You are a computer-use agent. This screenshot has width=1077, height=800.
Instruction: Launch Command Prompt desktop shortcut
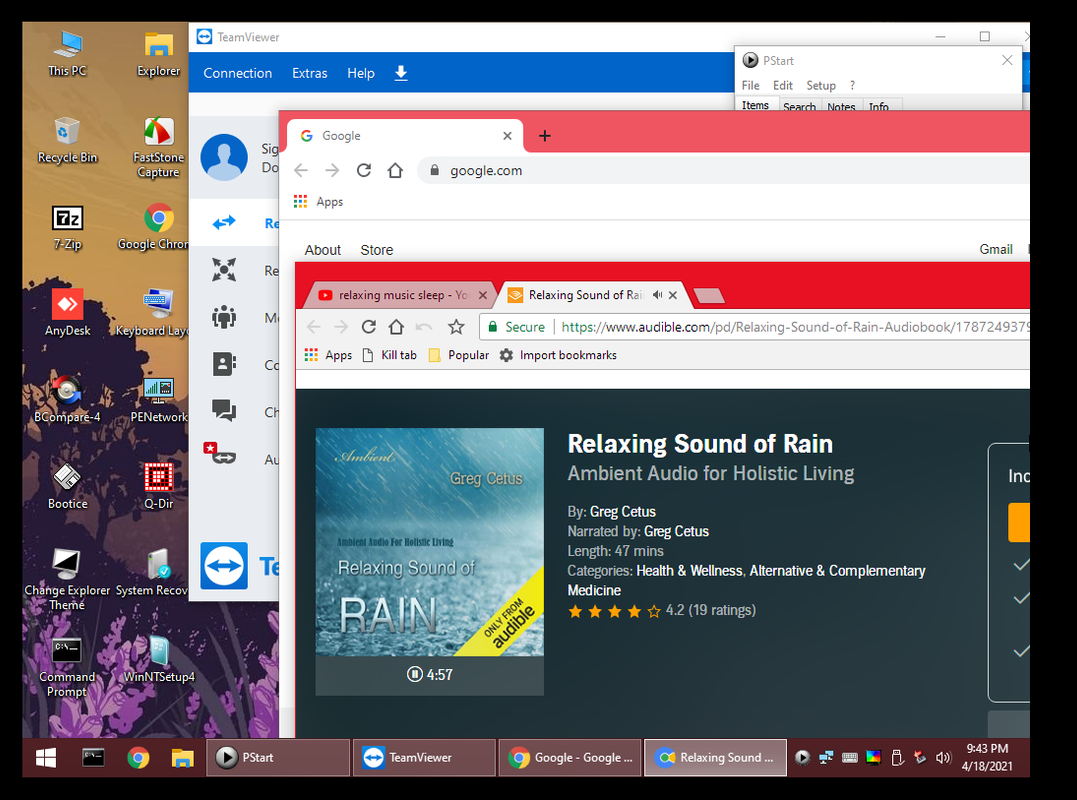[67, 667]
